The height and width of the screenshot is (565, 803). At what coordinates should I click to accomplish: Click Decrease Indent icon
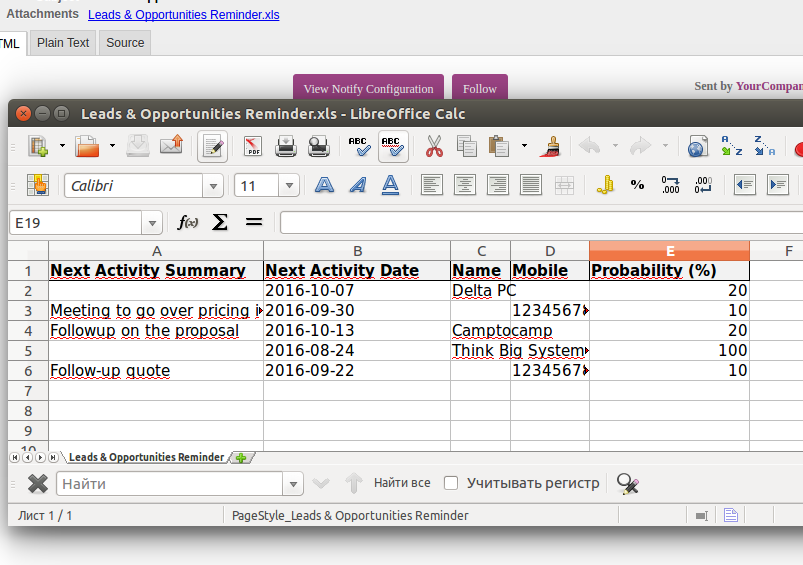[x=745, y=185]
